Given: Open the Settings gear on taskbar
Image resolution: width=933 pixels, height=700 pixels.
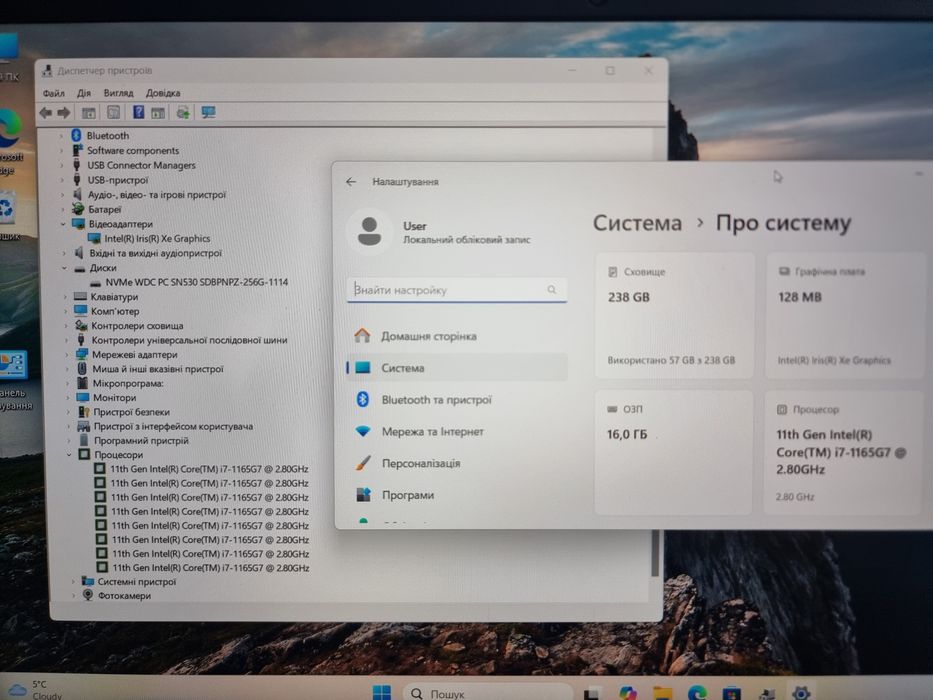Looking at the screenshot, I should click(801, 693).
